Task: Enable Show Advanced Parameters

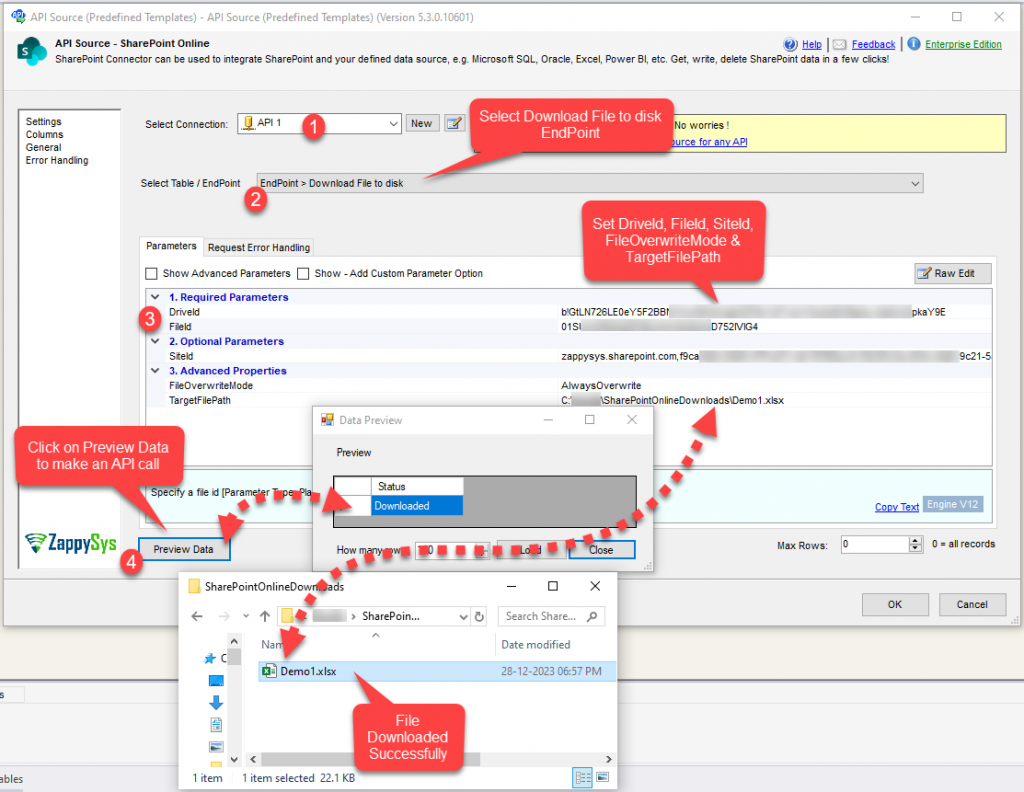Action: coord(152,273)
